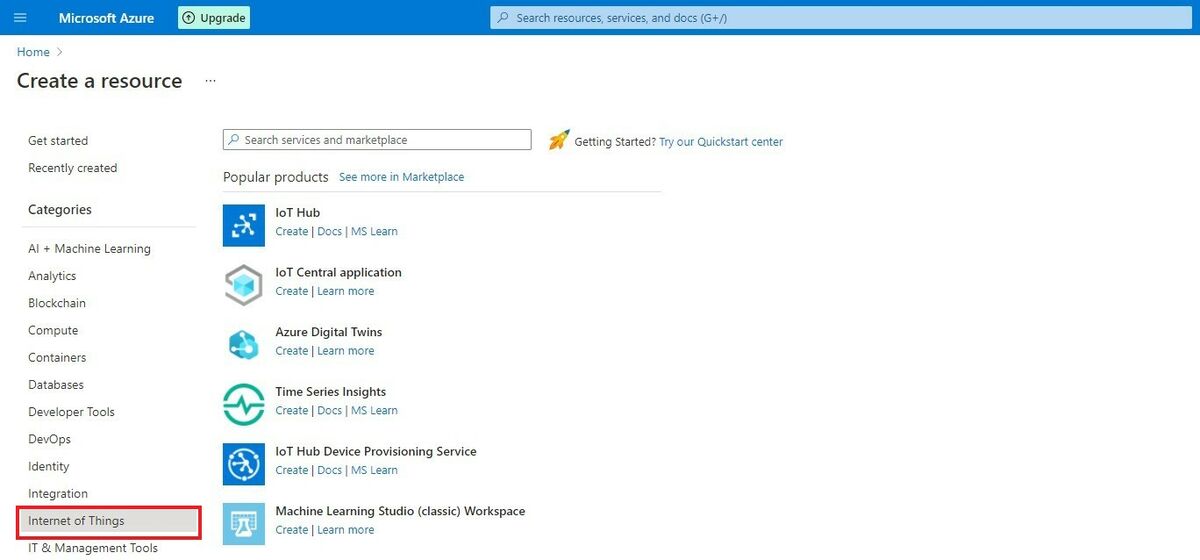Click Machine Learning Studio Workspace icon
The width and height of the screenshot is (1200, 560).
(243, 524)
